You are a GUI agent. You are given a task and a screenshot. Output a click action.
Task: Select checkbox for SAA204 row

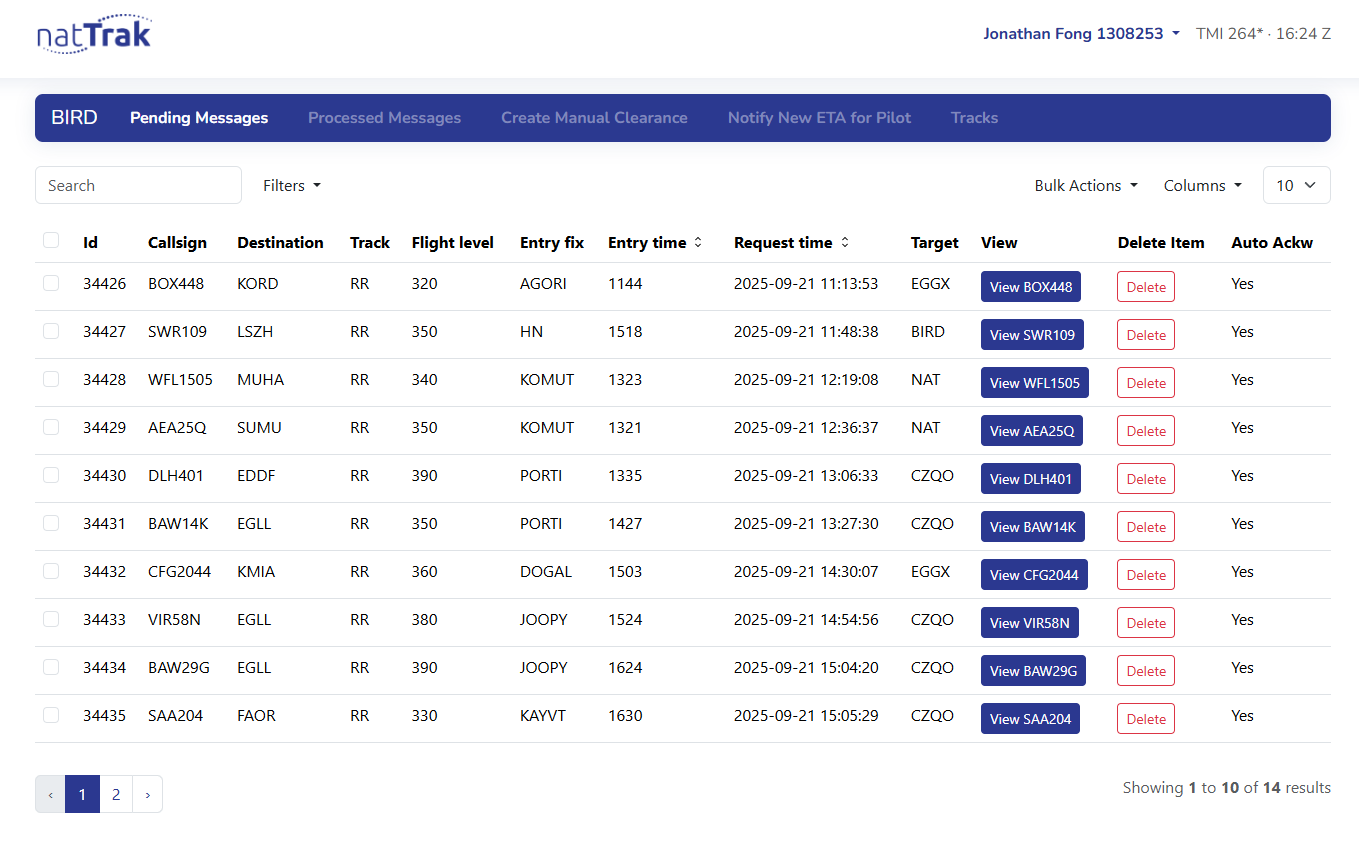click(51, 715)
